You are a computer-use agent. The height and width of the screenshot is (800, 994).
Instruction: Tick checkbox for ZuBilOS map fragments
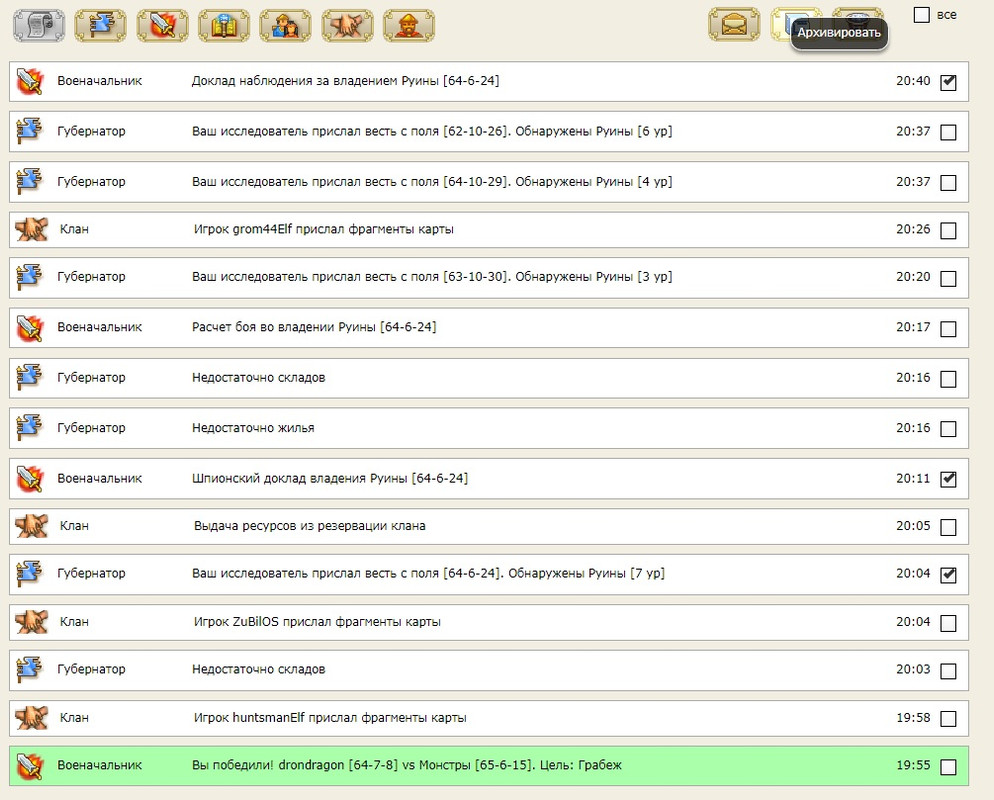pos(948,624)
